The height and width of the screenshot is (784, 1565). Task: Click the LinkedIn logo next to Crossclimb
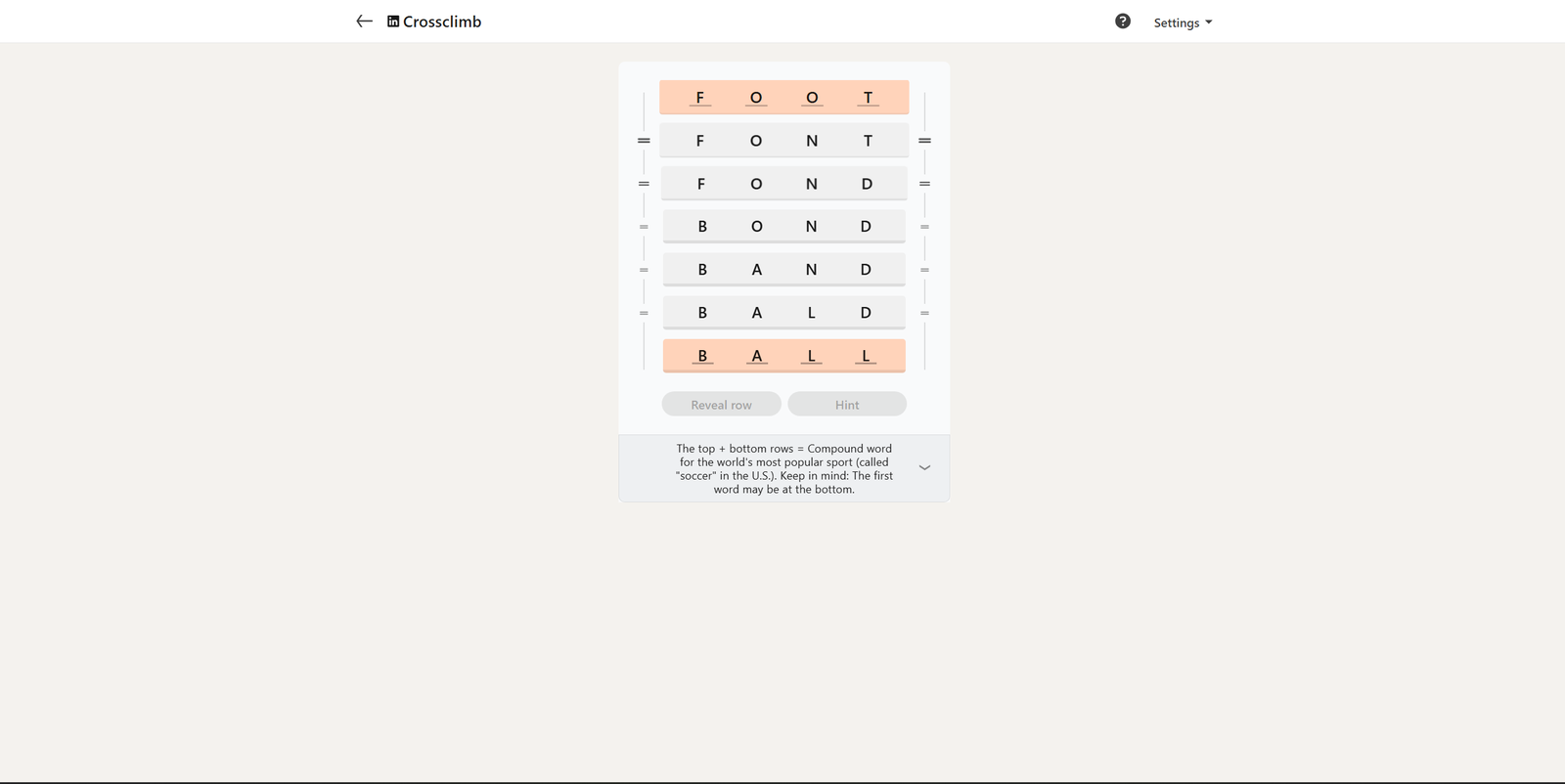tap(393, 22)
